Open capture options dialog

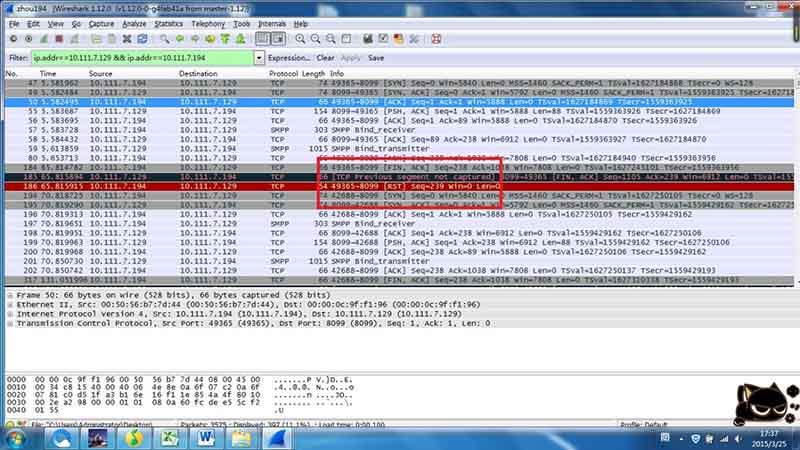click(x=29, y=39)
